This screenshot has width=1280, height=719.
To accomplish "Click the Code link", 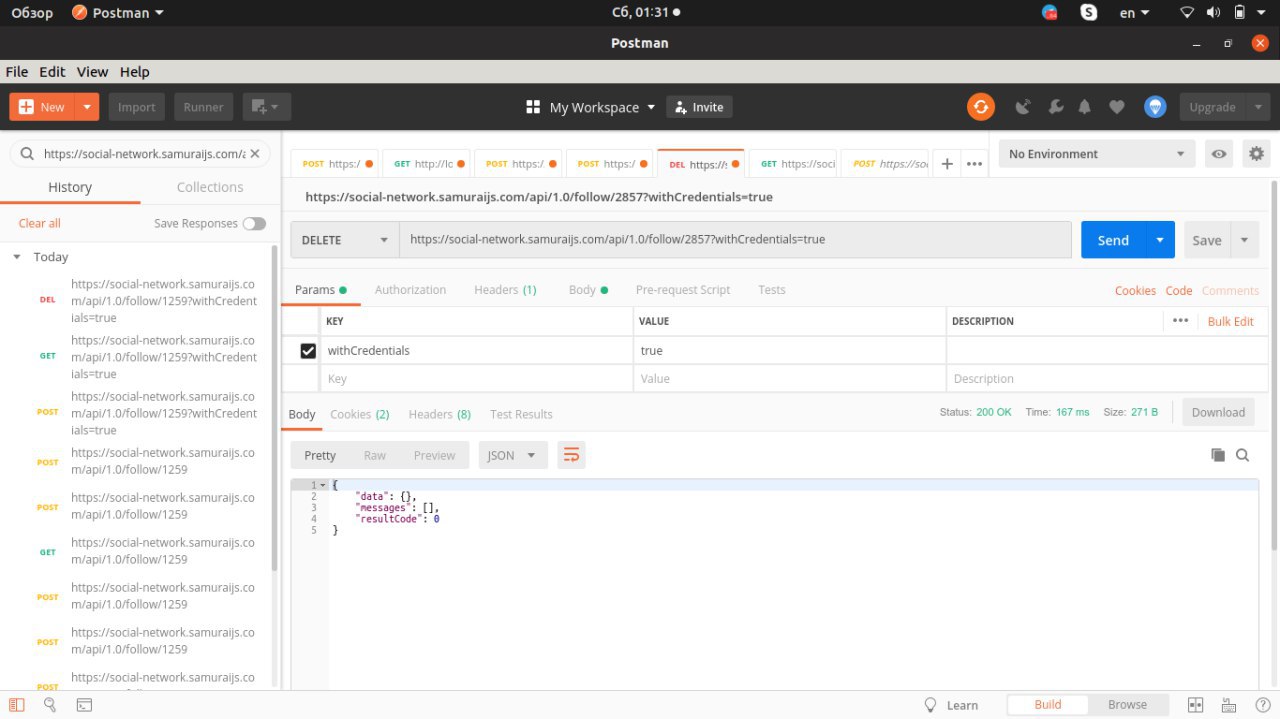I will coord(1179,290).
